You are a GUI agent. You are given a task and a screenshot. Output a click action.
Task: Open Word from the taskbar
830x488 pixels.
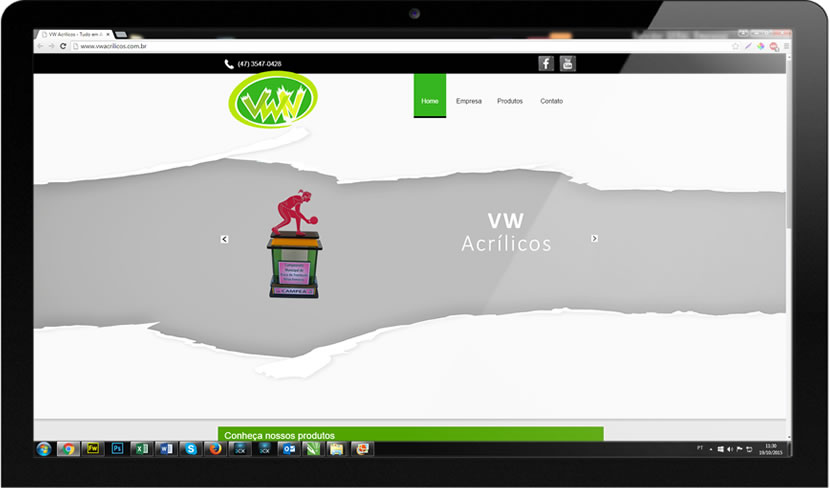(166, 449)
